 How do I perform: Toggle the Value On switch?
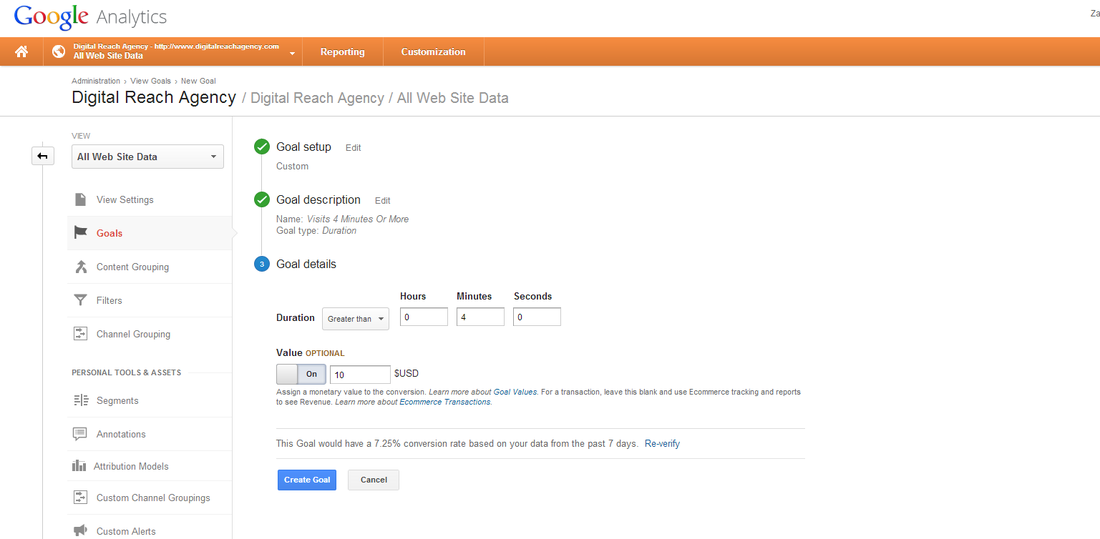point(302,374)
